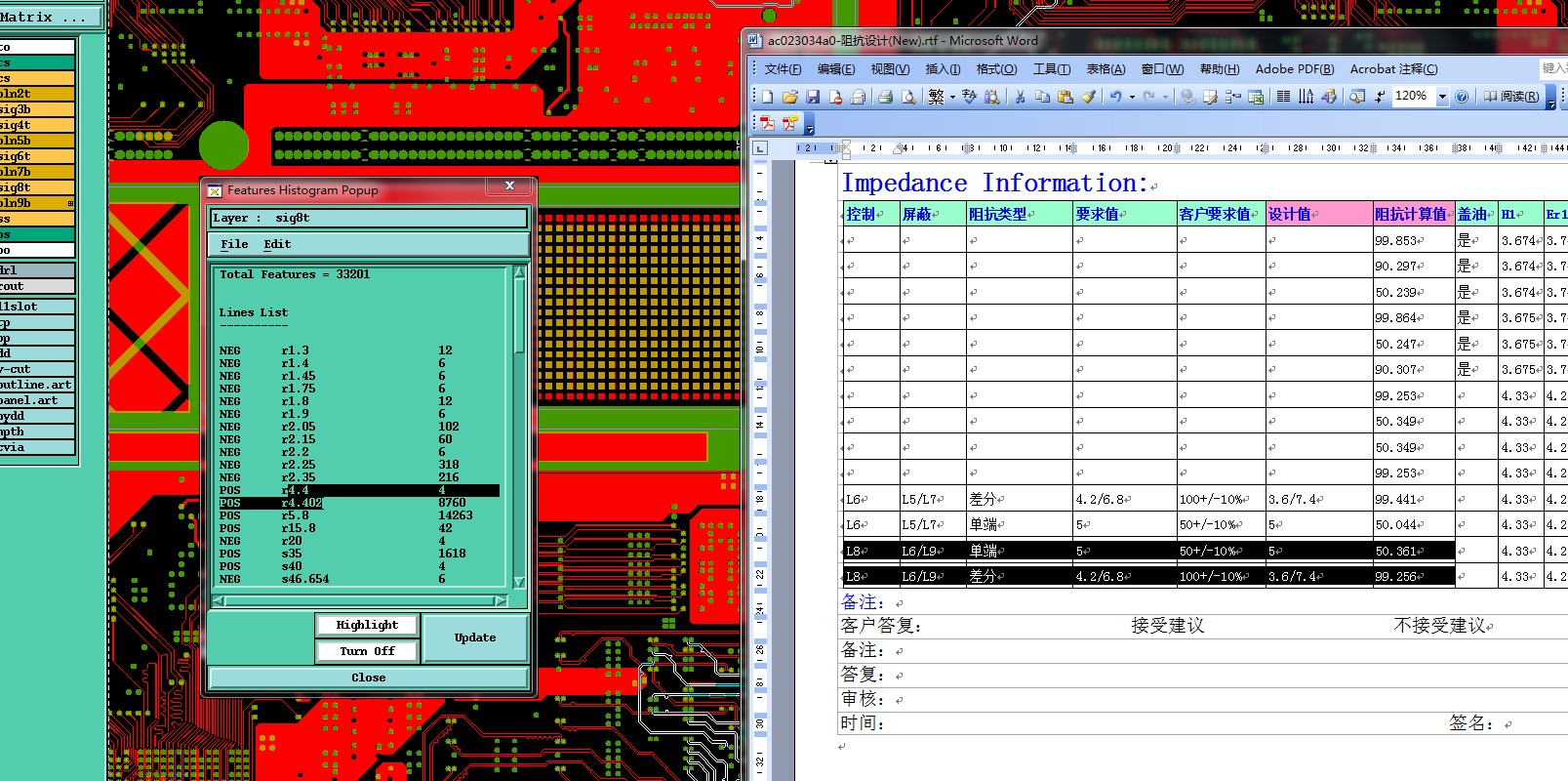Select the drl layer in layer list

point(37,270)
